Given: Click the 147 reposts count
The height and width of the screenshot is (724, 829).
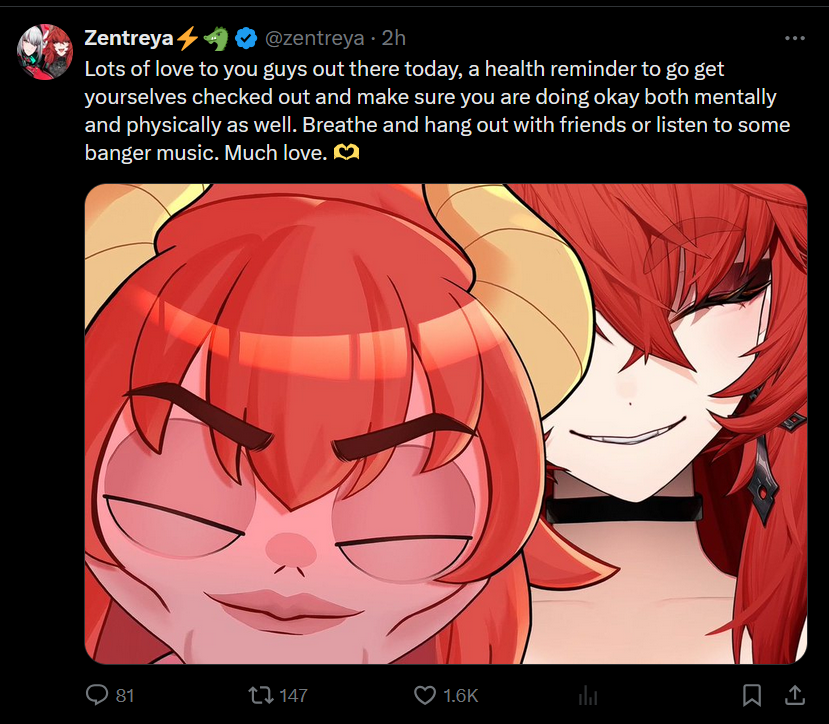Looking at the screenshot, I should [x=293, y=695].
